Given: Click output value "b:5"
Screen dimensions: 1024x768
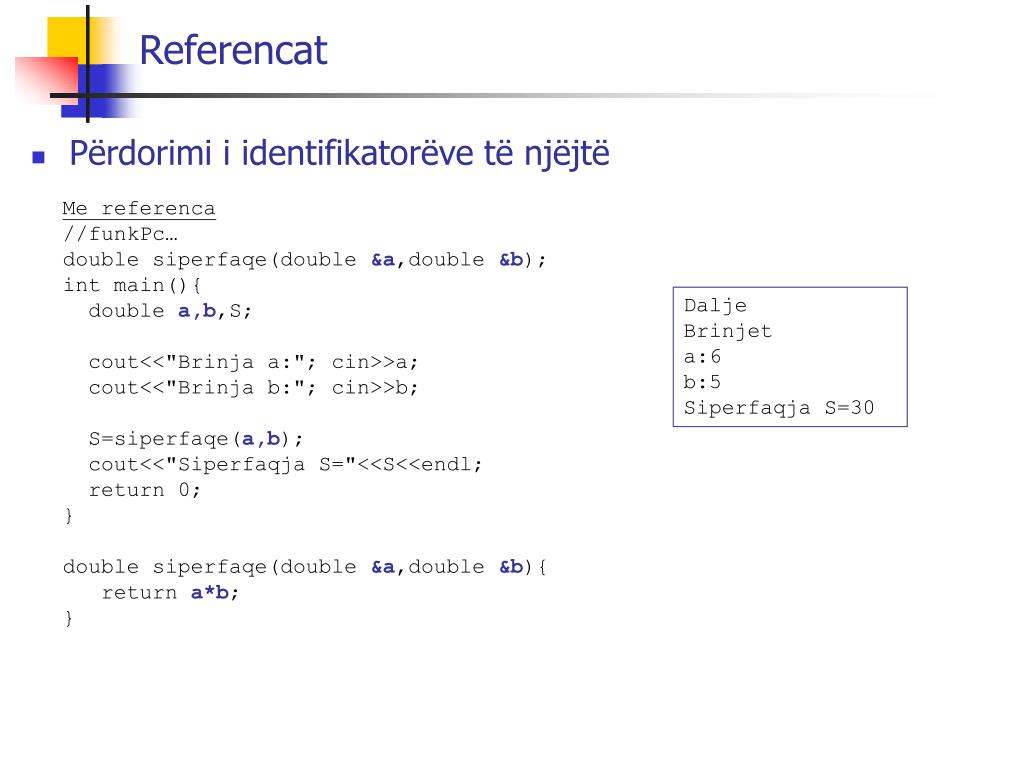Looking at the screenshot, I should pos(702,382).
